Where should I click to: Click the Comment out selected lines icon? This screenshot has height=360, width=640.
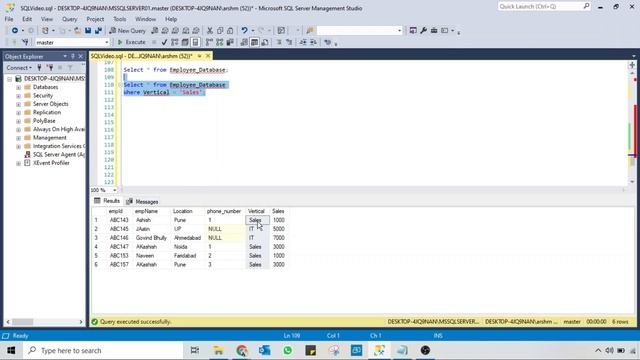pyautogui.click(x=279, y=42)
